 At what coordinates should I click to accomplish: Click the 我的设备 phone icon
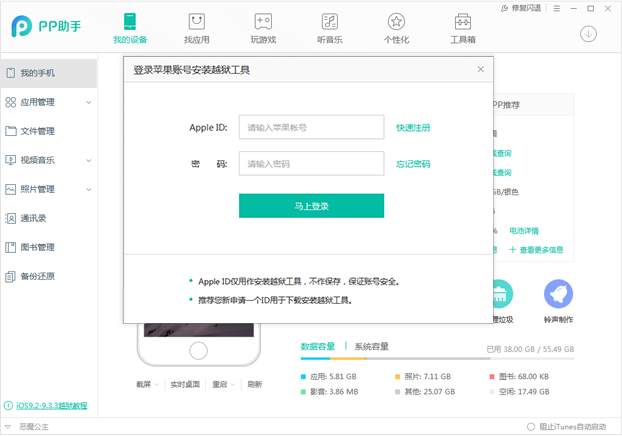point(130,21)
